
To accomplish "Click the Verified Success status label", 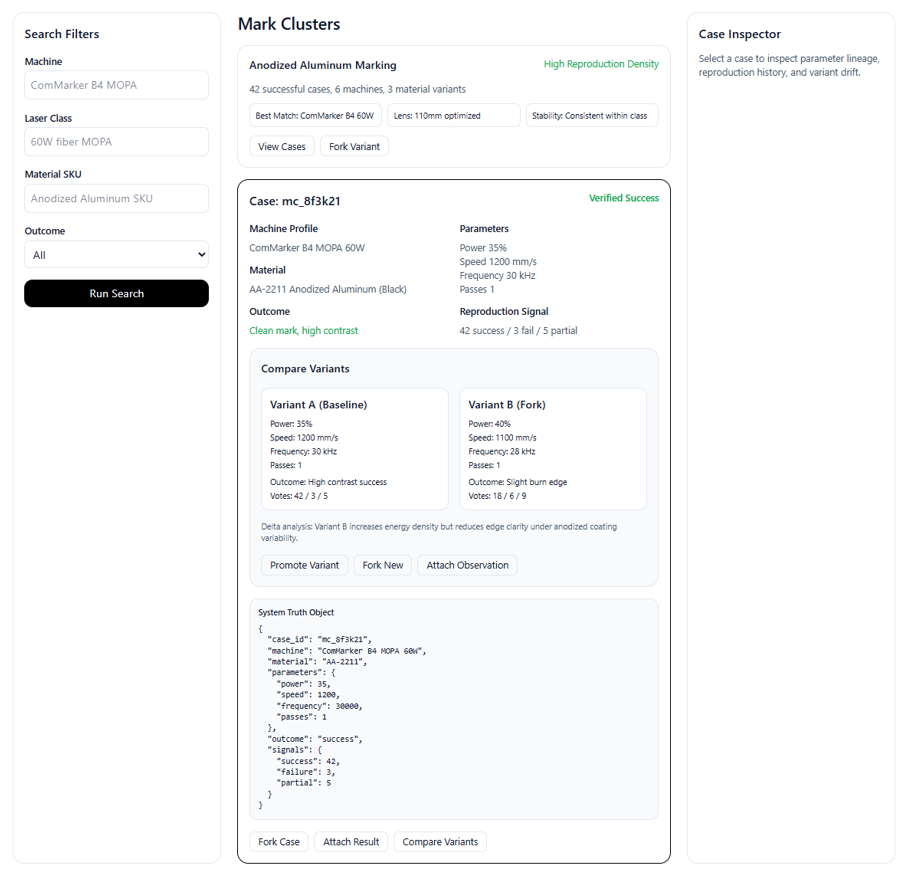I will pyautogui.click(x=624, y=198).
